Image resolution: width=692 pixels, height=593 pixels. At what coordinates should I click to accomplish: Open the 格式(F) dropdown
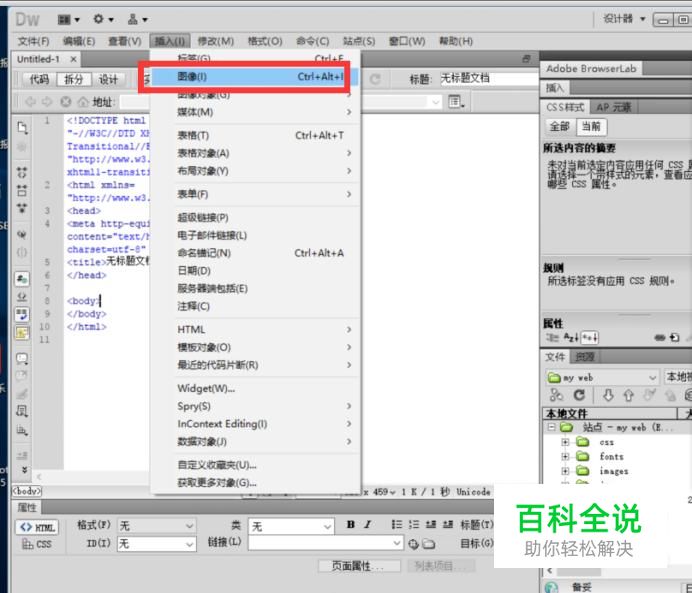click(156, 526)
